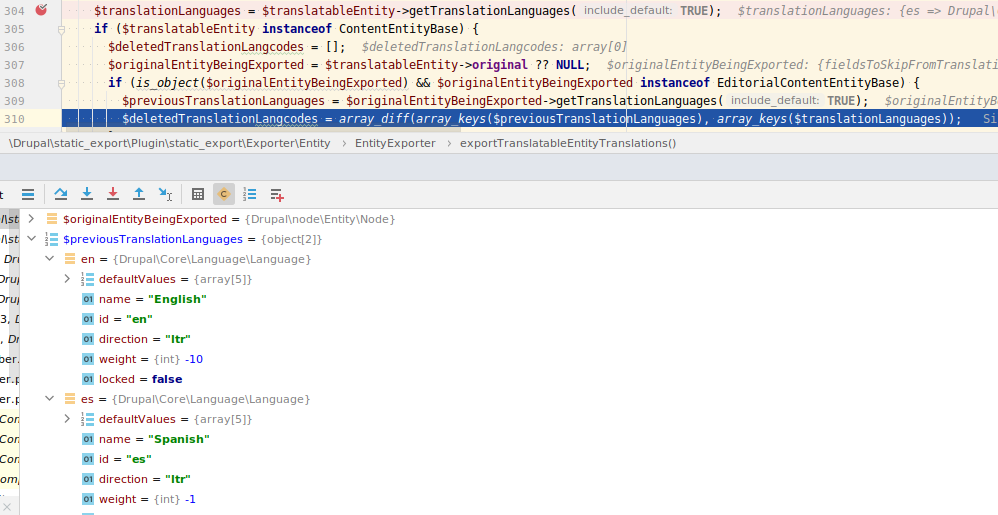Open the Evaluate Expression calculator icon

tap(198, 194)
